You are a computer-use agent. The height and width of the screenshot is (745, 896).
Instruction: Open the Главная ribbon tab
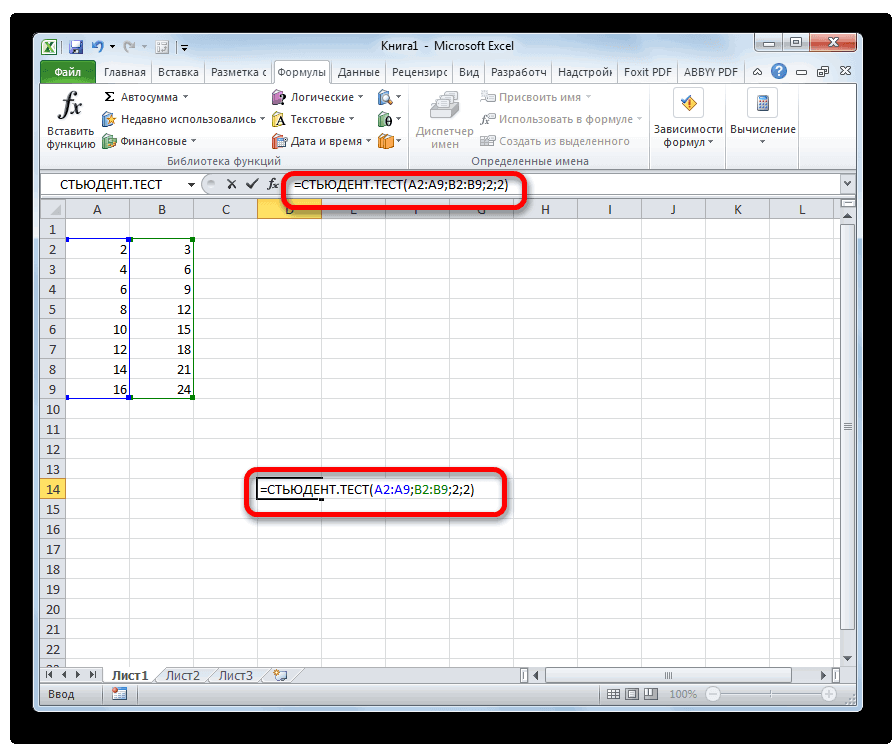tap(125, 72)
